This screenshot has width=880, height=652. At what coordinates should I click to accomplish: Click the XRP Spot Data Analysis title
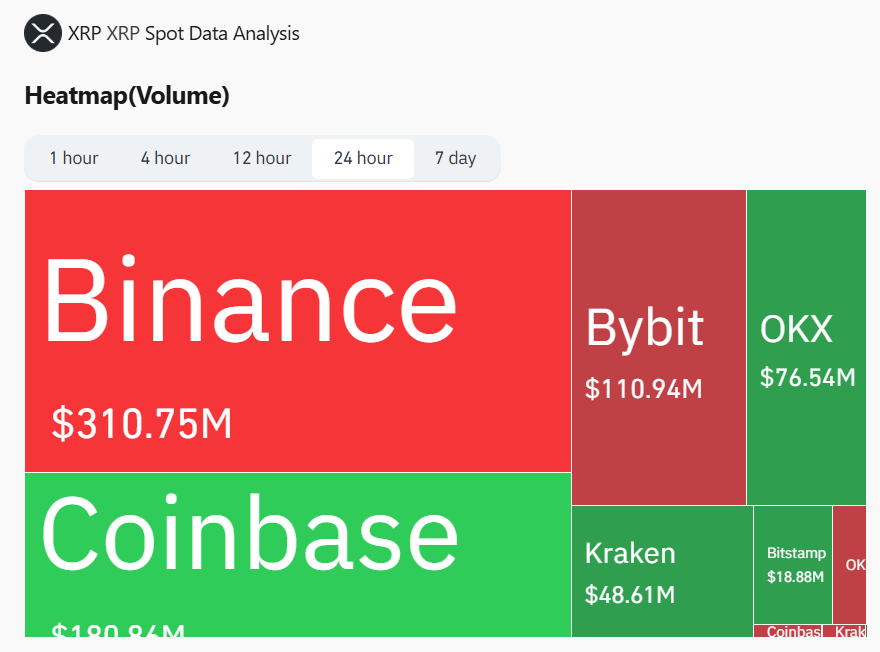coord(184,34)
